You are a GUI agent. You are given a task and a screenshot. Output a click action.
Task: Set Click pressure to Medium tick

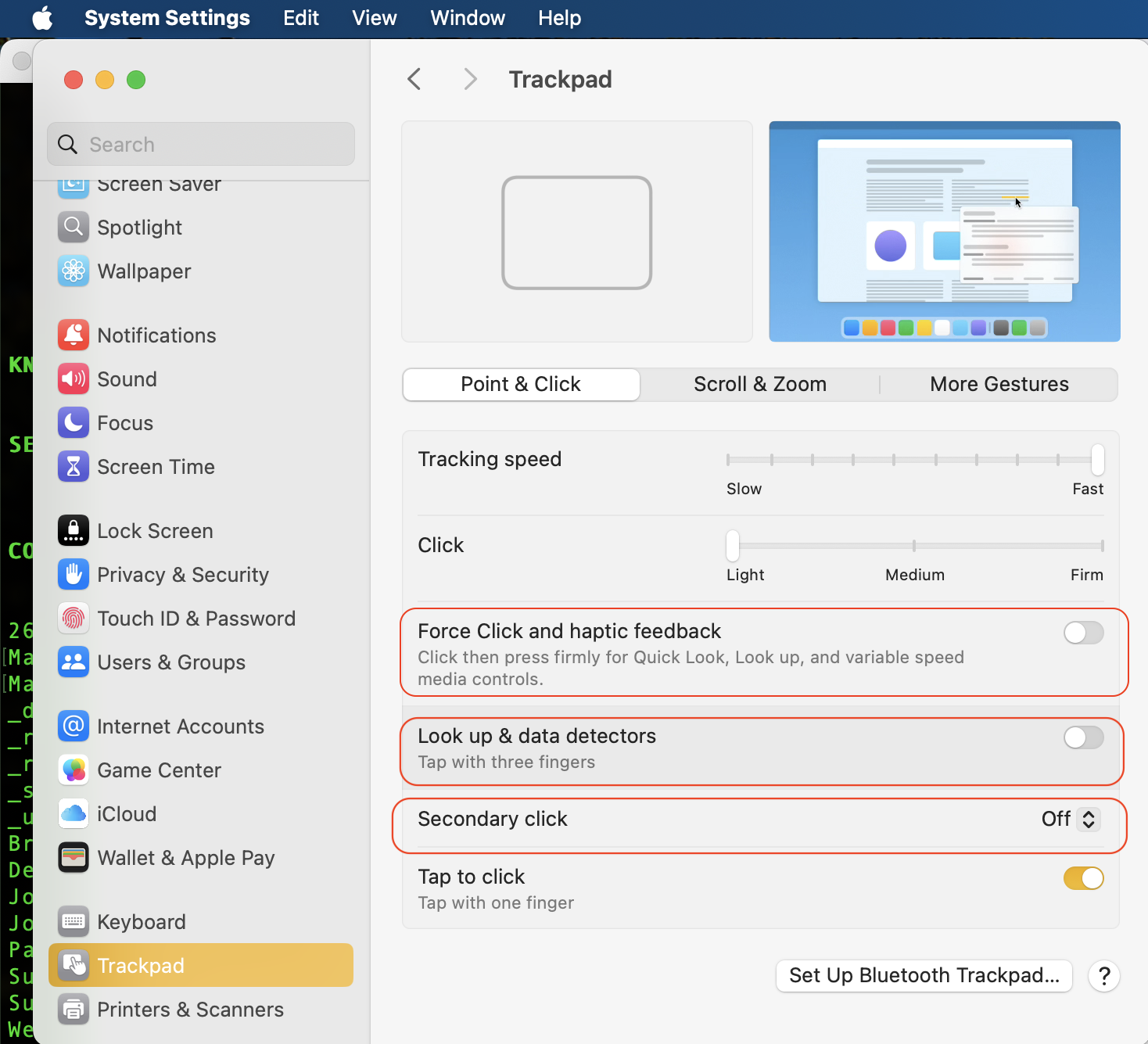coord(914,546)
